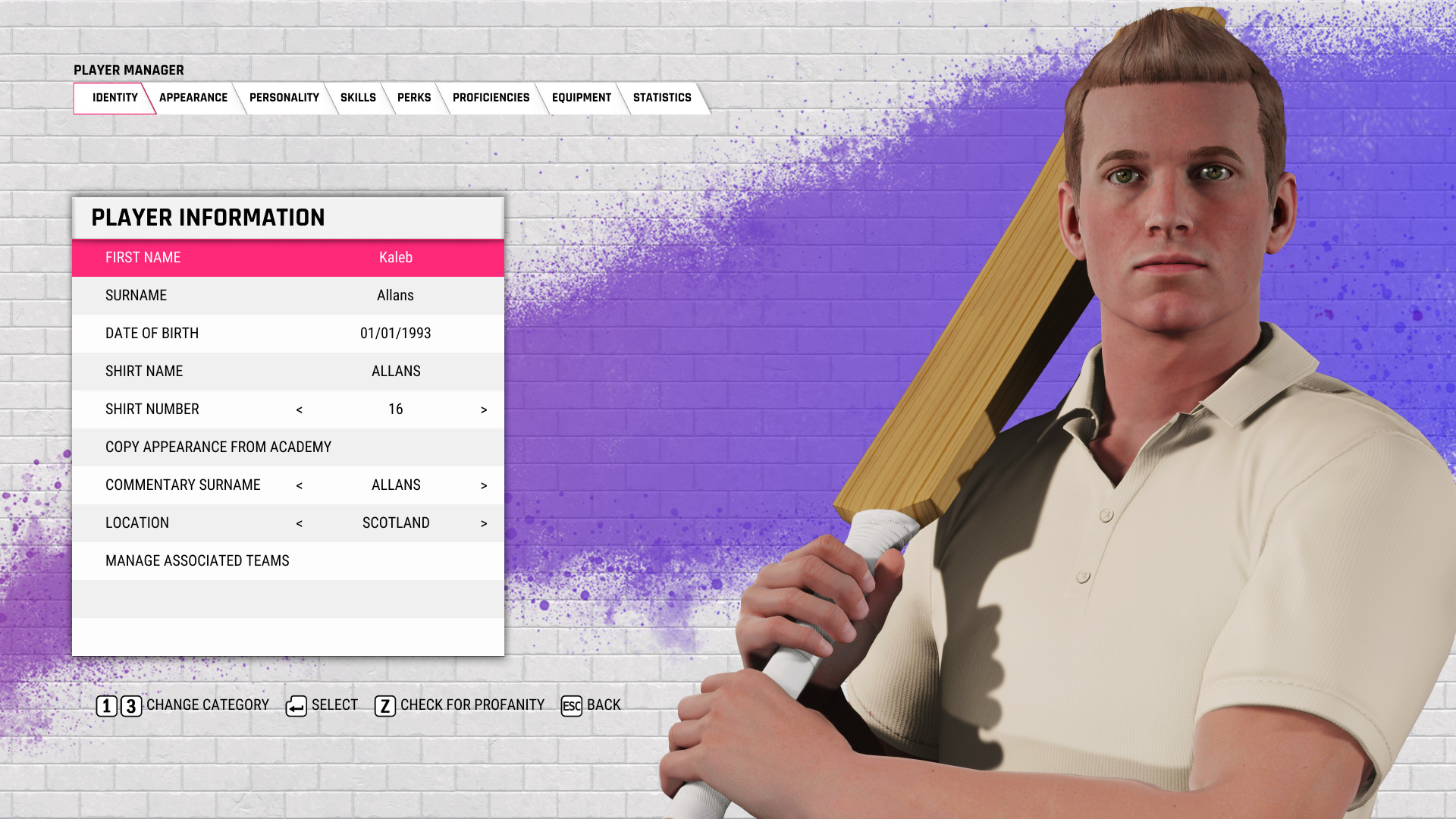Viewport: 1456px width, 819px height.
Task: Select the Statistics tab
Action: (x=662, y=98)
